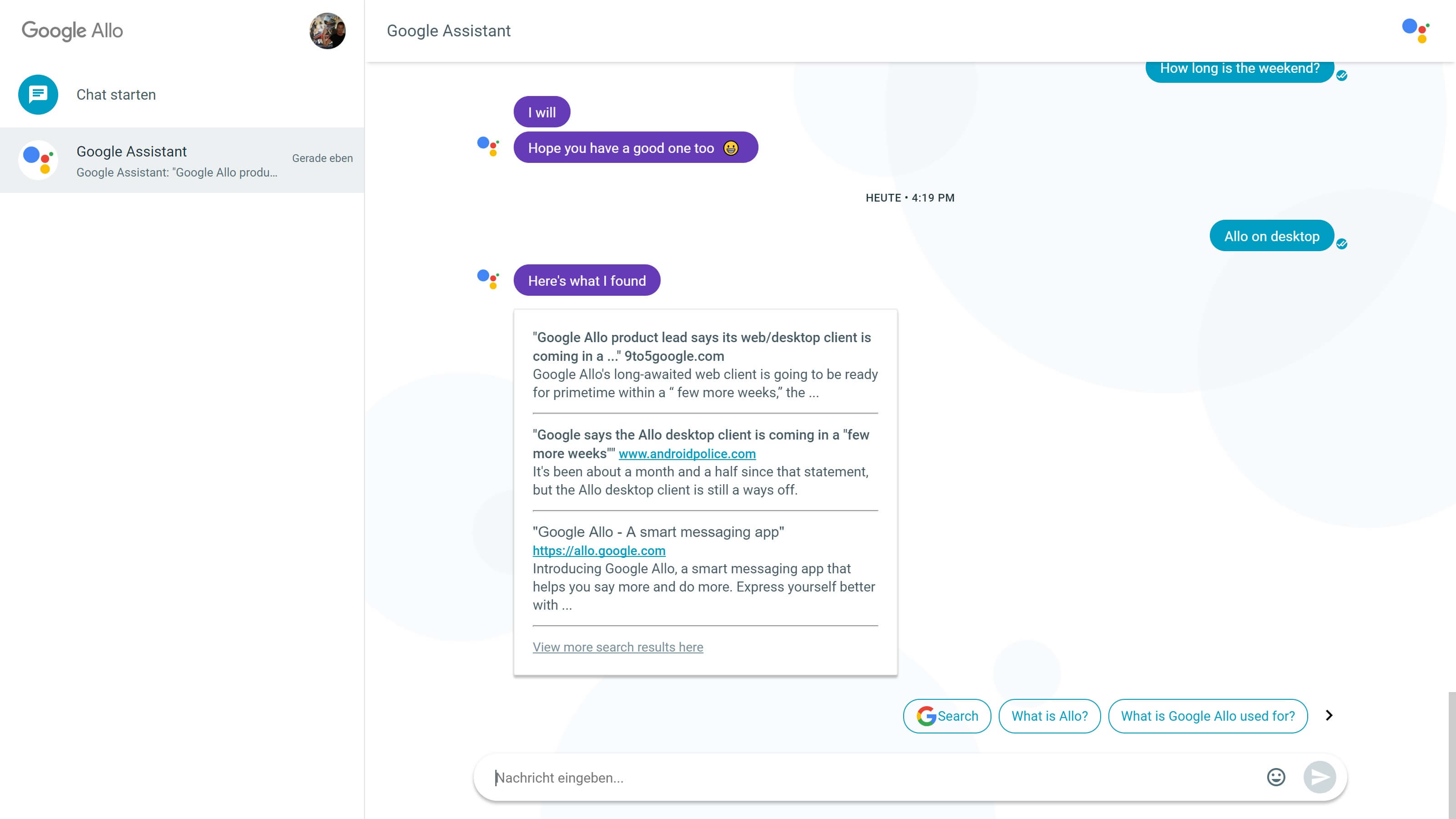Image resolution: width=1456 pixels, height=819 pixels.
Task: Pick What is Google Allo used for? chip
Action: 1207,716
